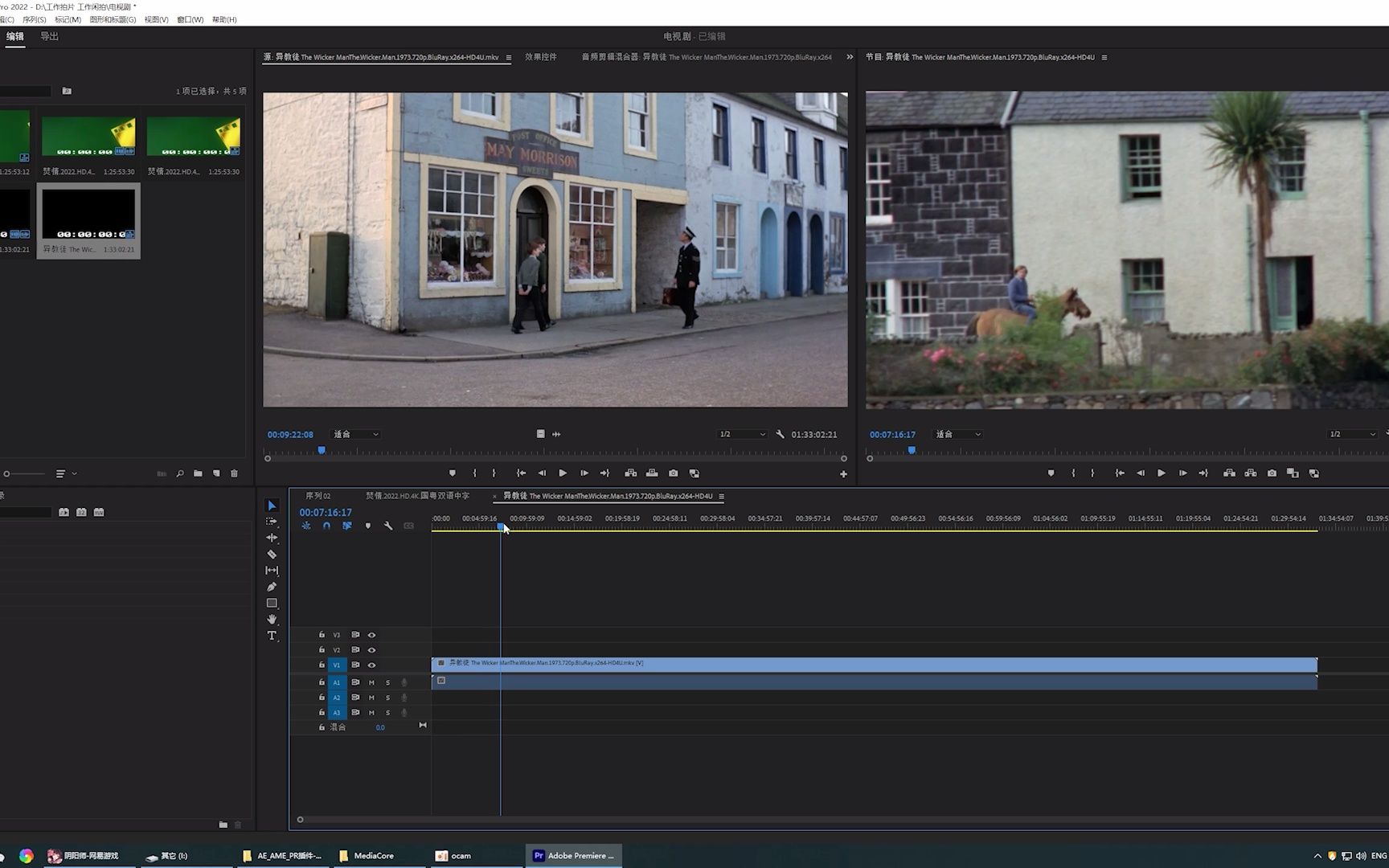Select the Hand tool
Viewport: 1389px width, 868px height.
(x=272, y=619)
